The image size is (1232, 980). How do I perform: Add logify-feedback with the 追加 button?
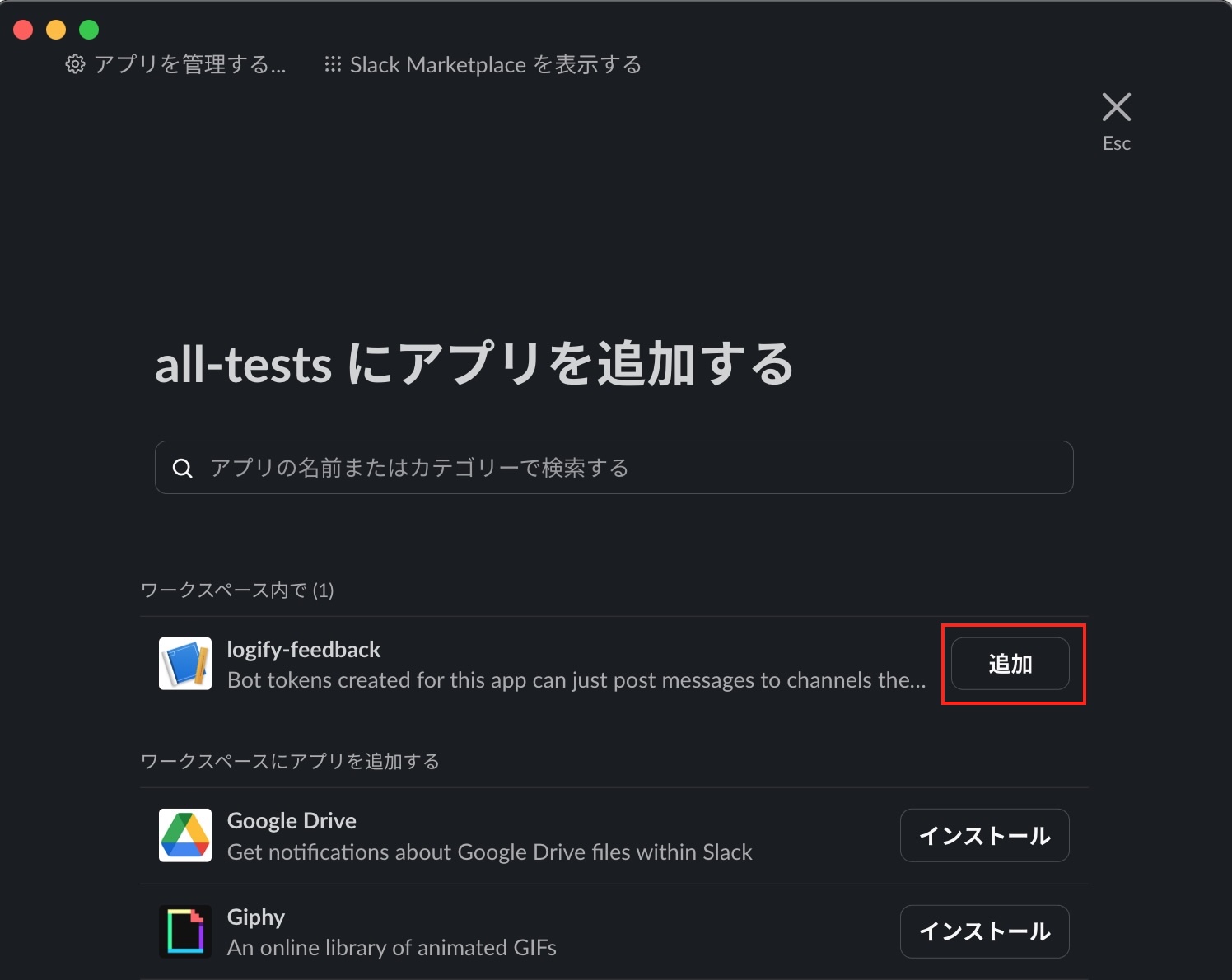coord(1010,664)
